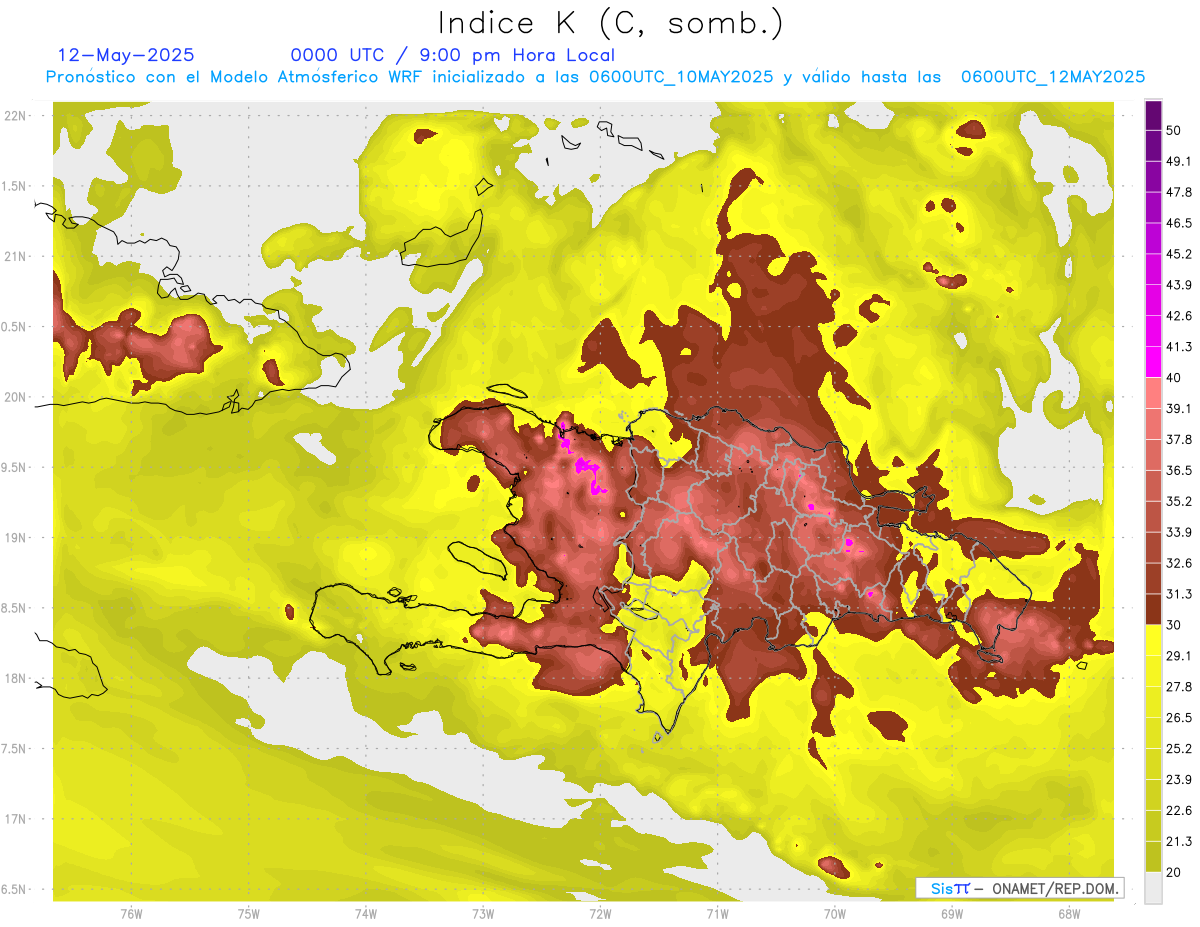This screenshot has width=1200, height=927.
Task: Click the colorbar value '47.8'
Action: point(1180,192)
